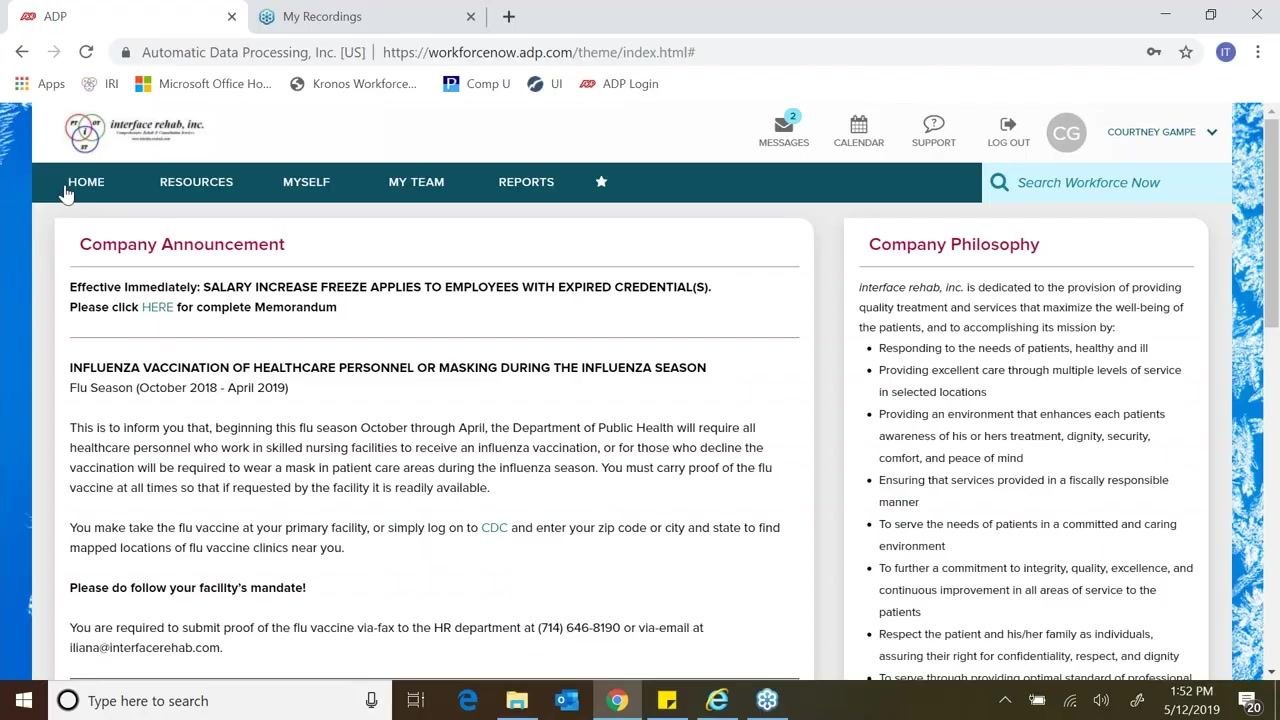Image resolution: width=1280 pixels, height=720 pixels.
Task: Click the saved password key icon
Action: [x=1154, y=52]
